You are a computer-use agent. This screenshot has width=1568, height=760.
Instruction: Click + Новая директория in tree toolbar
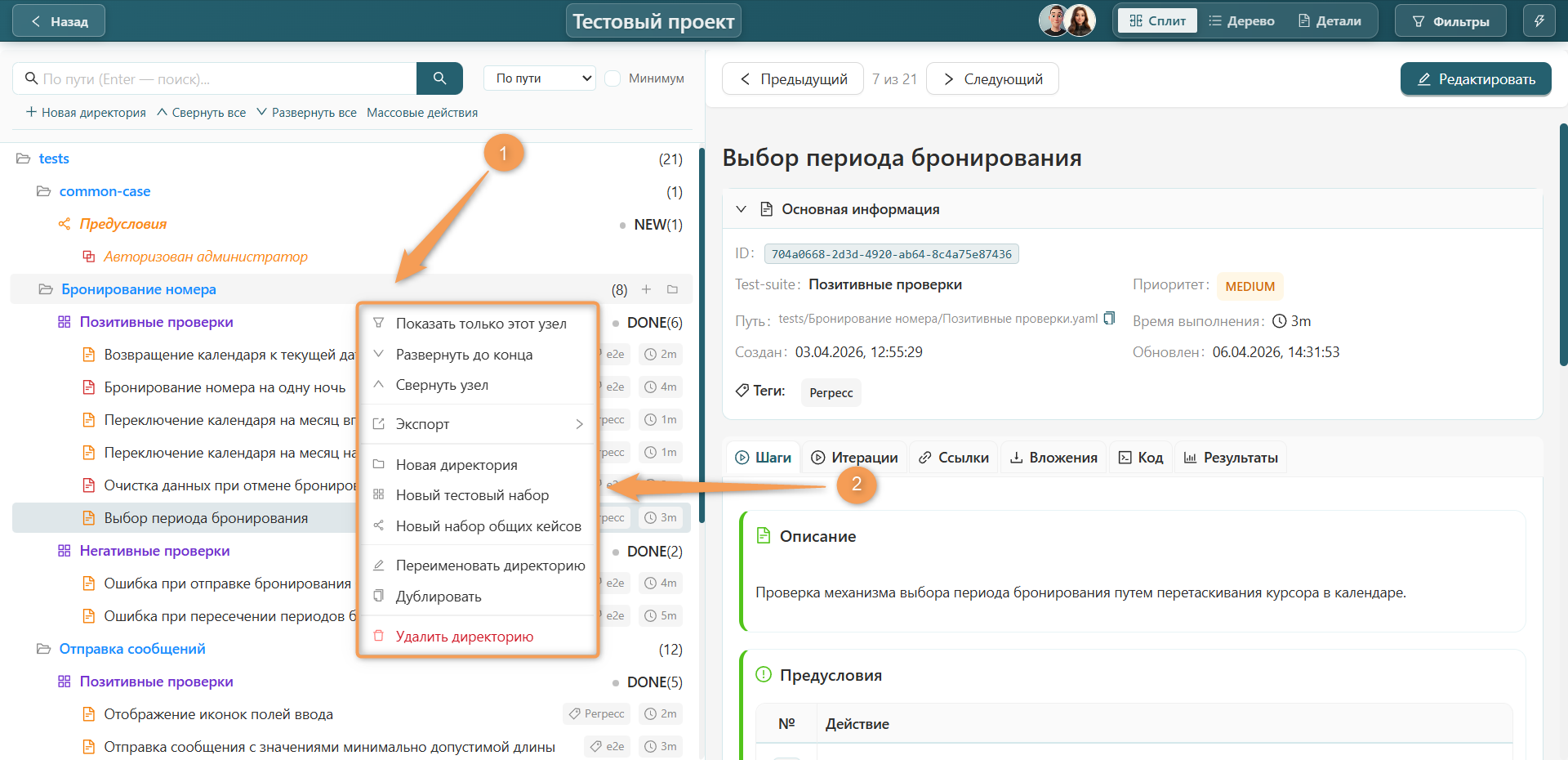pos(86,113)
